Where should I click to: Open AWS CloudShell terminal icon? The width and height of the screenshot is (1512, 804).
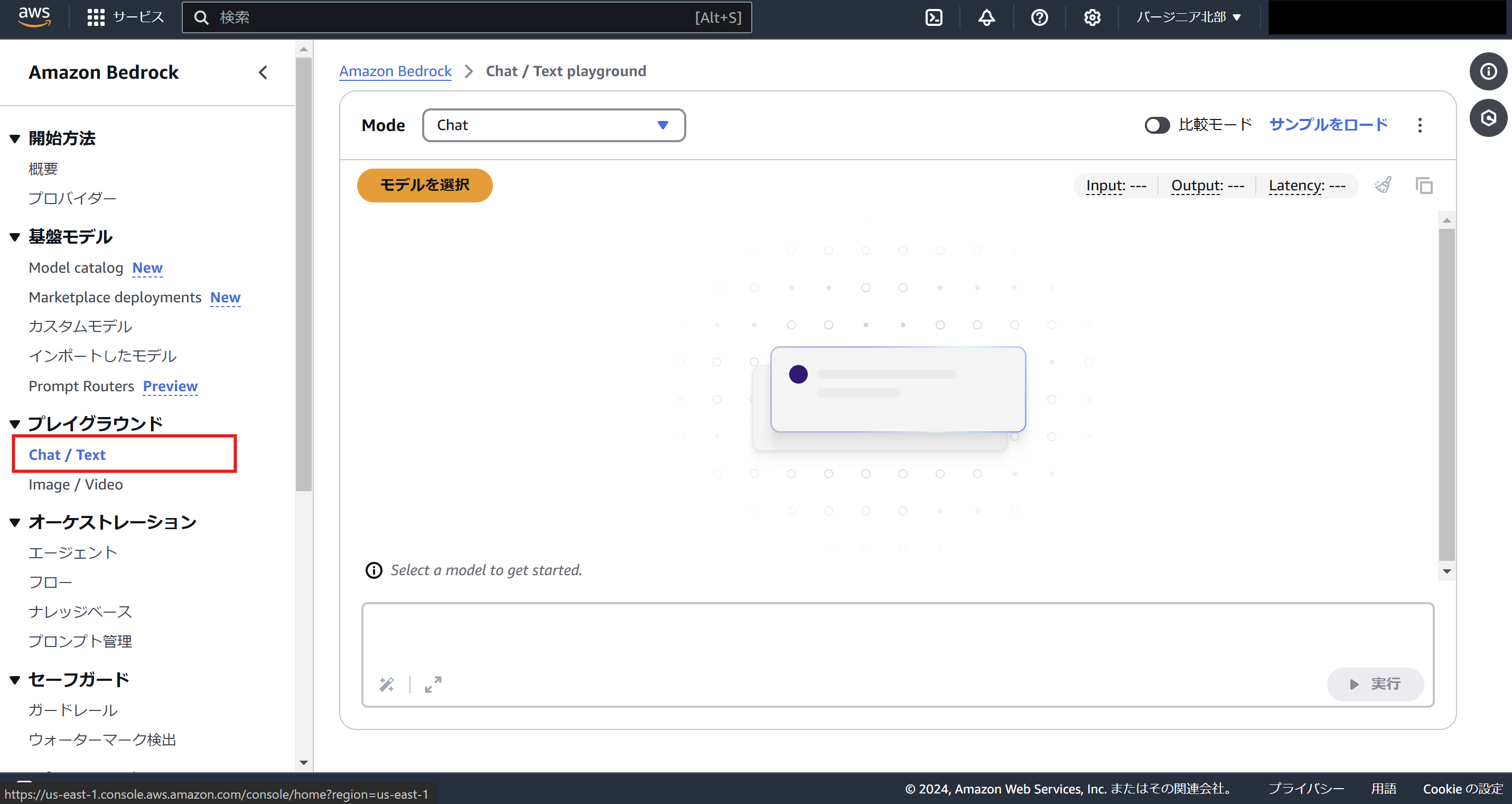point(934,17)
